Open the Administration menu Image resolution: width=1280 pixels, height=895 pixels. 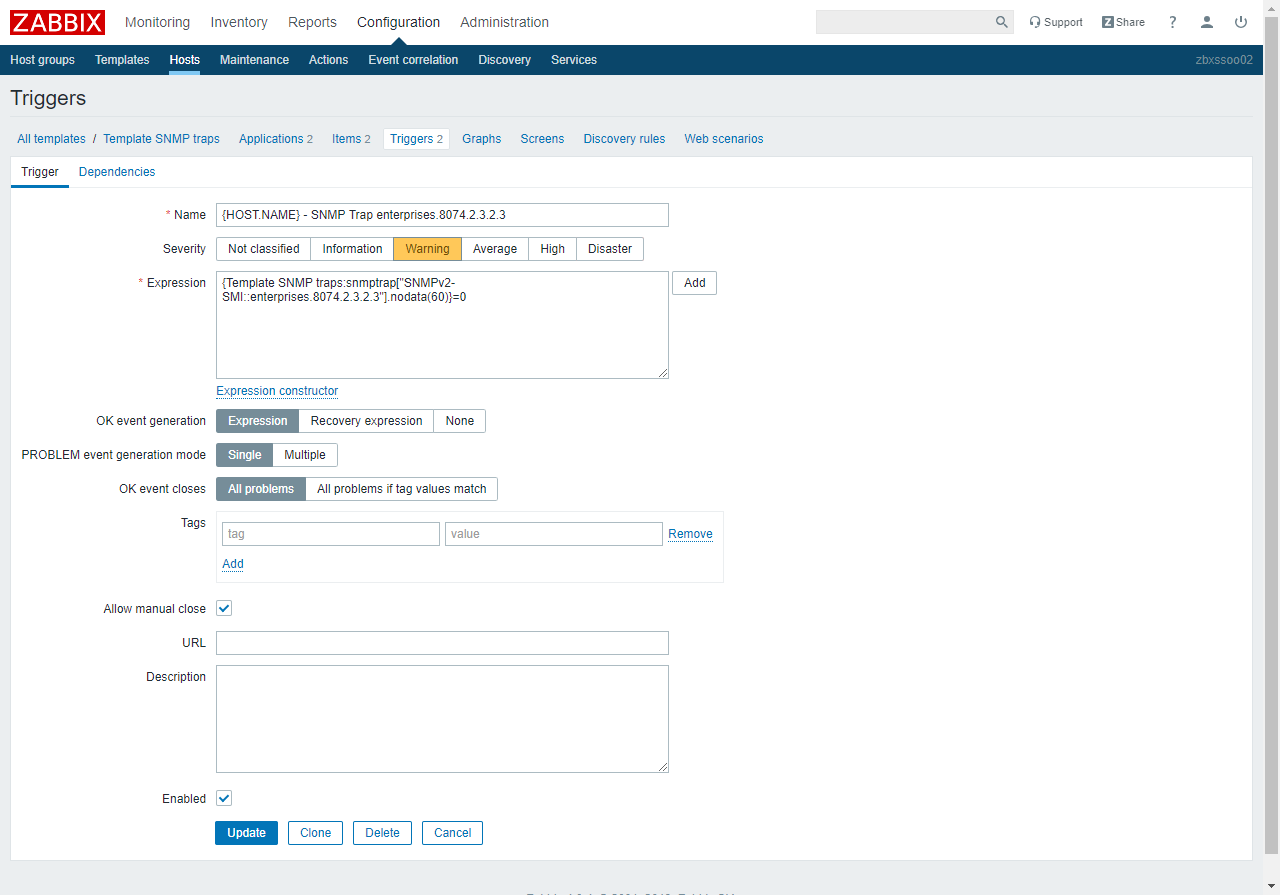tap(504, 22)
